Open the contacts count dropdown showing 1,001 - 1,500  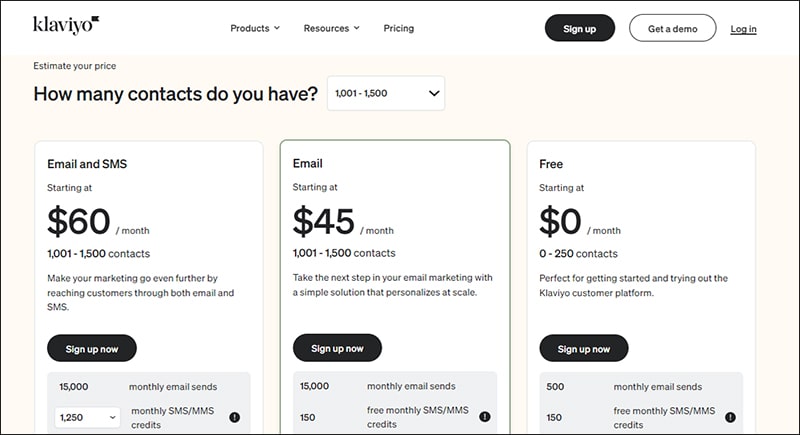tap(386, 93)
